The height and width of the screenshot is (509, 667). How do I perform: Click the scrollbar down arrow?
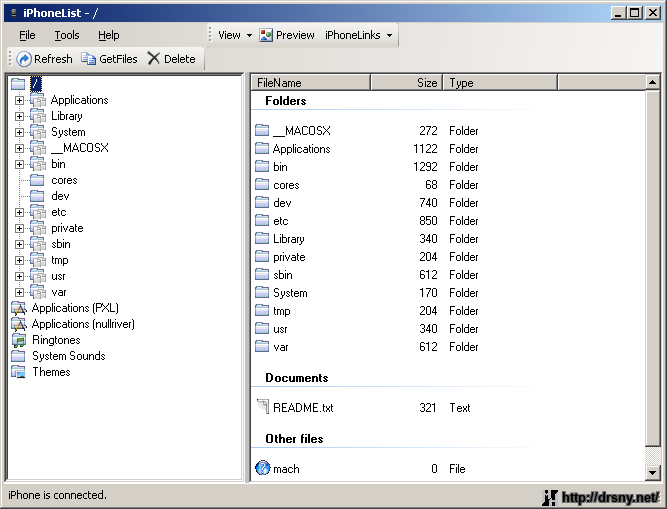(x=652, y=472)
